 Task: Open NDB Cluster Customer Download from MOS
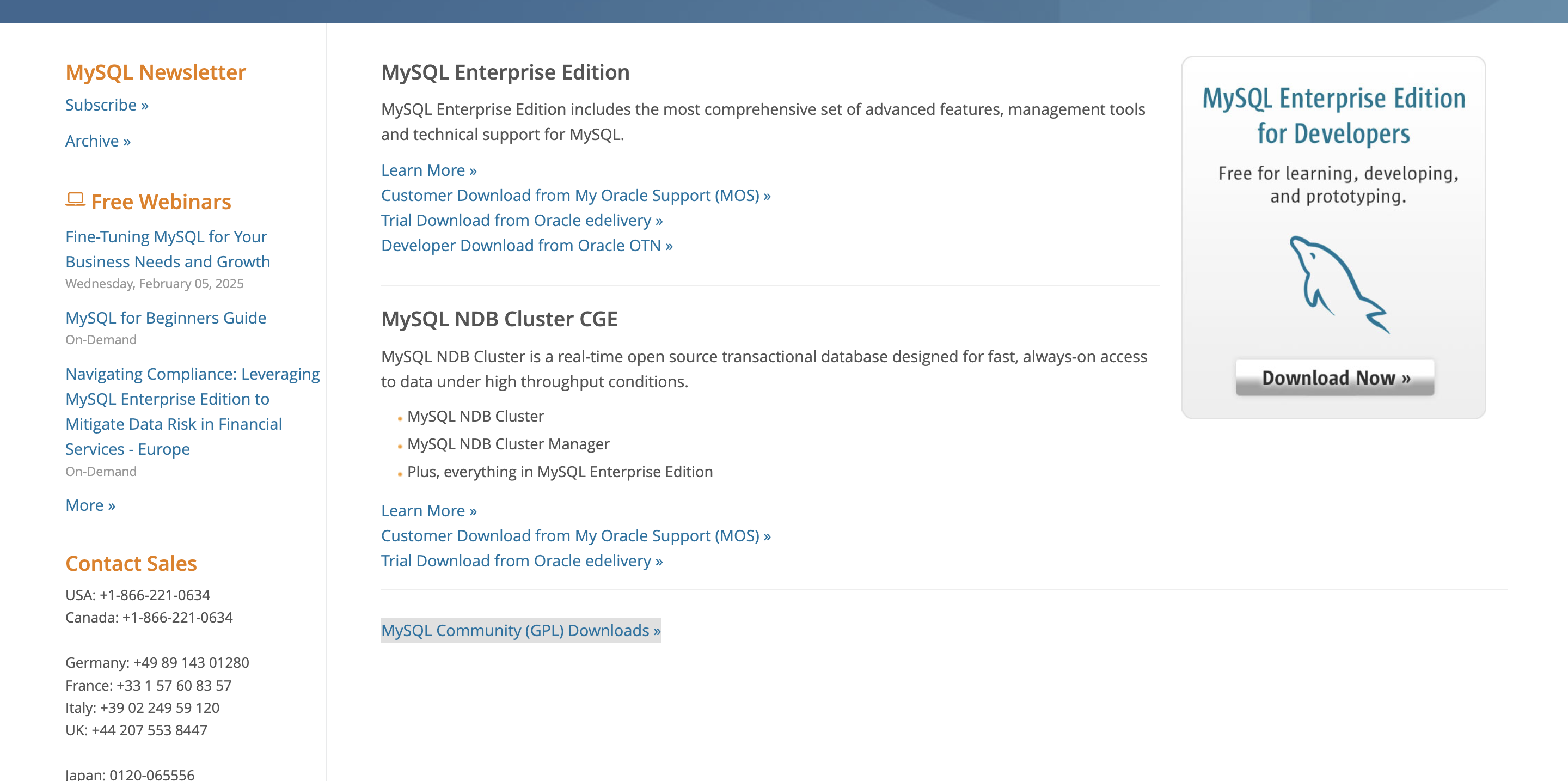tap(575, 536)
